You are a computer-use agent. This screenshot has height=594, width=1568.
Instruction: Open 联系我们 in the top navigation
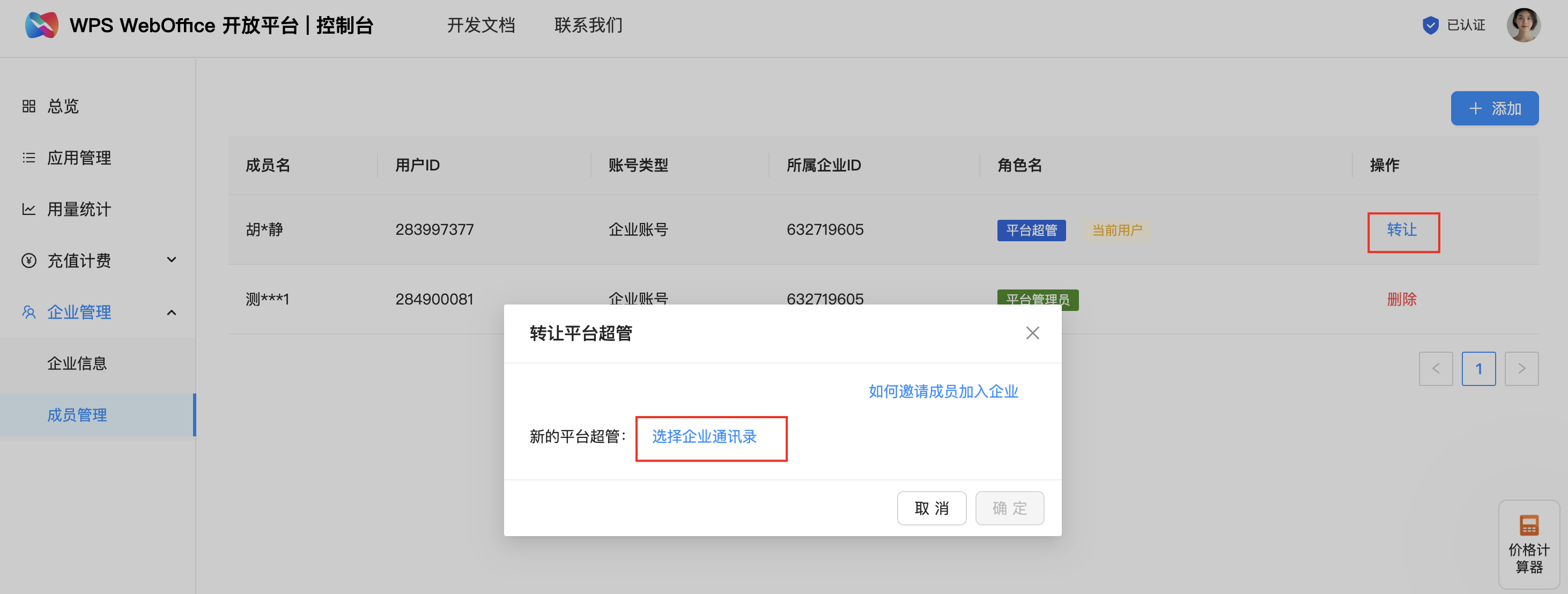point(587,25)
